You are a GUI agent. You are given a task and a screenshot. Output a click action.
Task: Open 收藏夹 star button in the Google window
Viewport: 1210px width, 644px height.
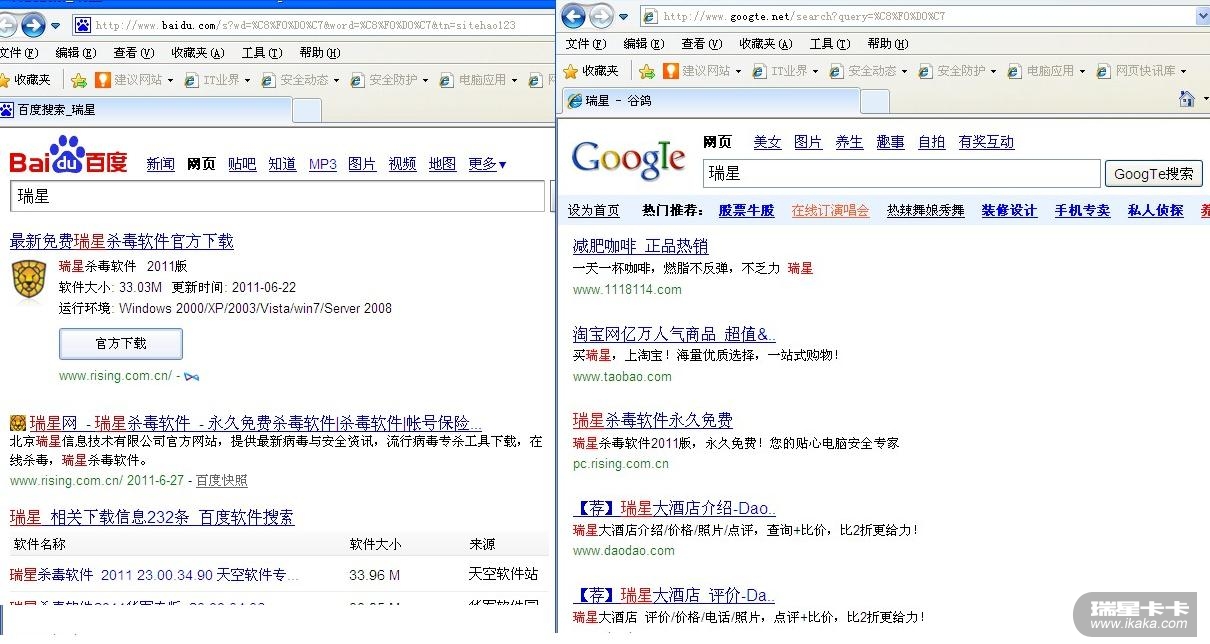(x=591, y=71)
